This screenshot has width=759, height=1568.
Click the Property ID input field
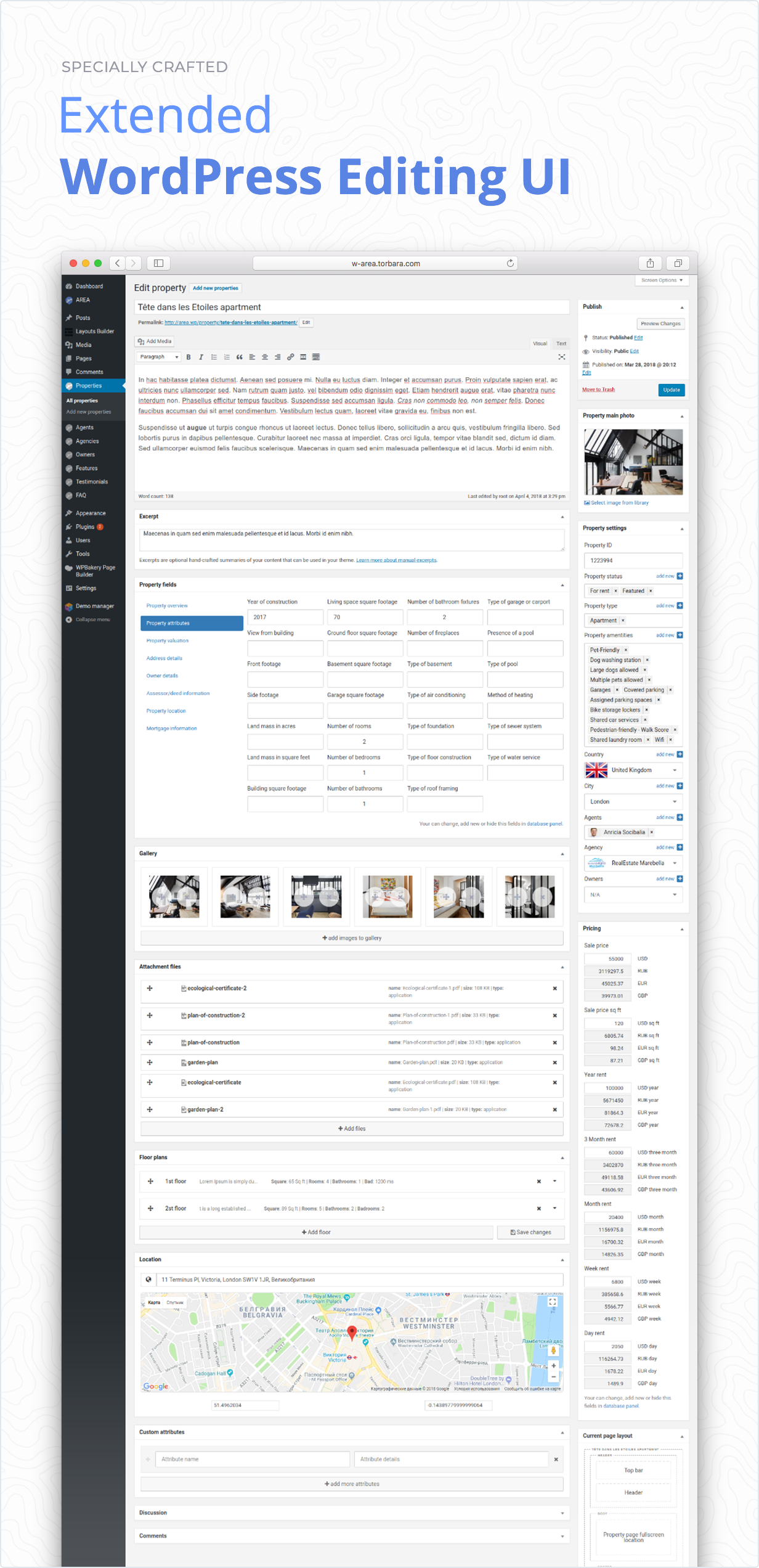pyautogui.click(x=633, y=561)
